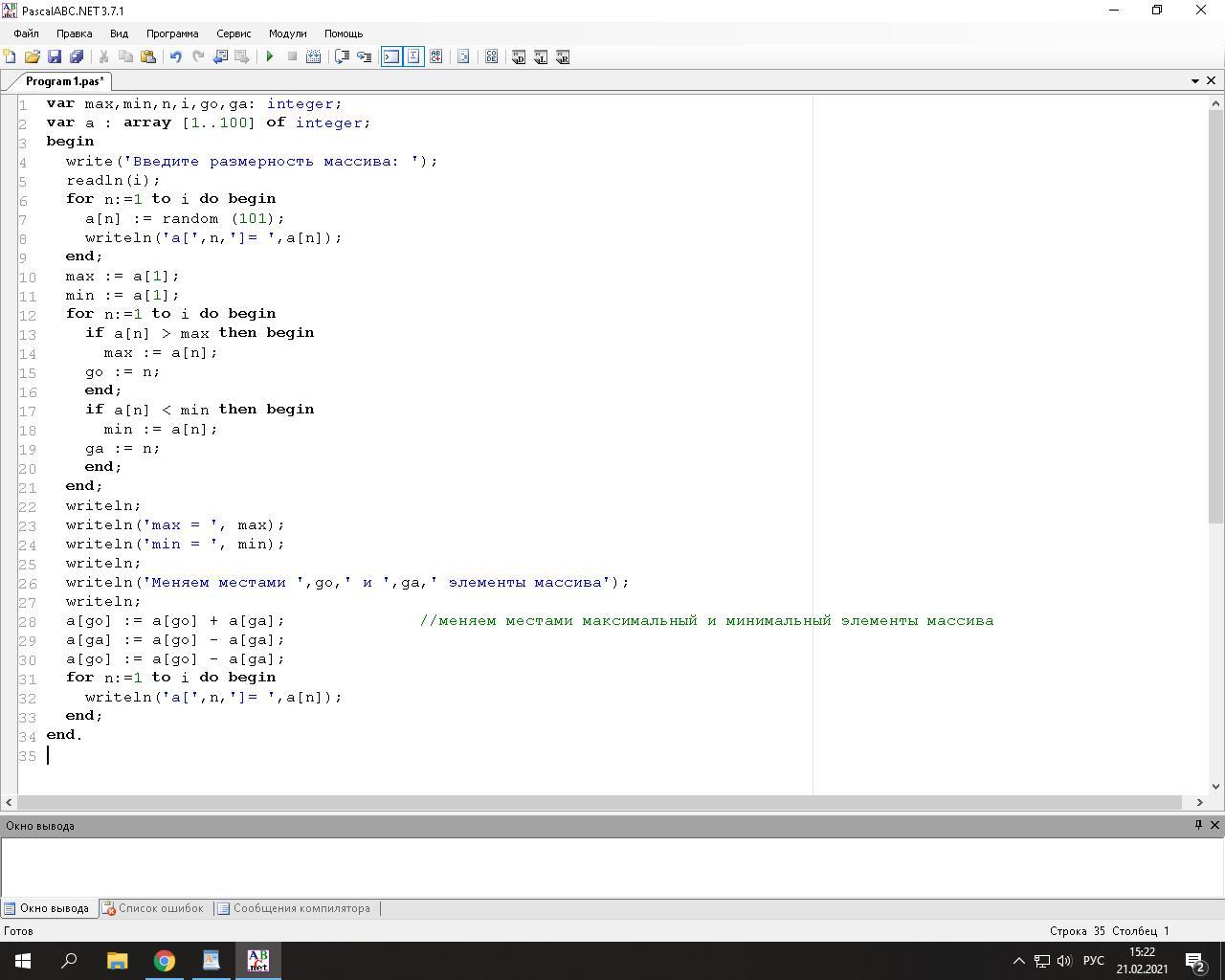
Task: Open Chrome from the taskbar
Action: 165,961
